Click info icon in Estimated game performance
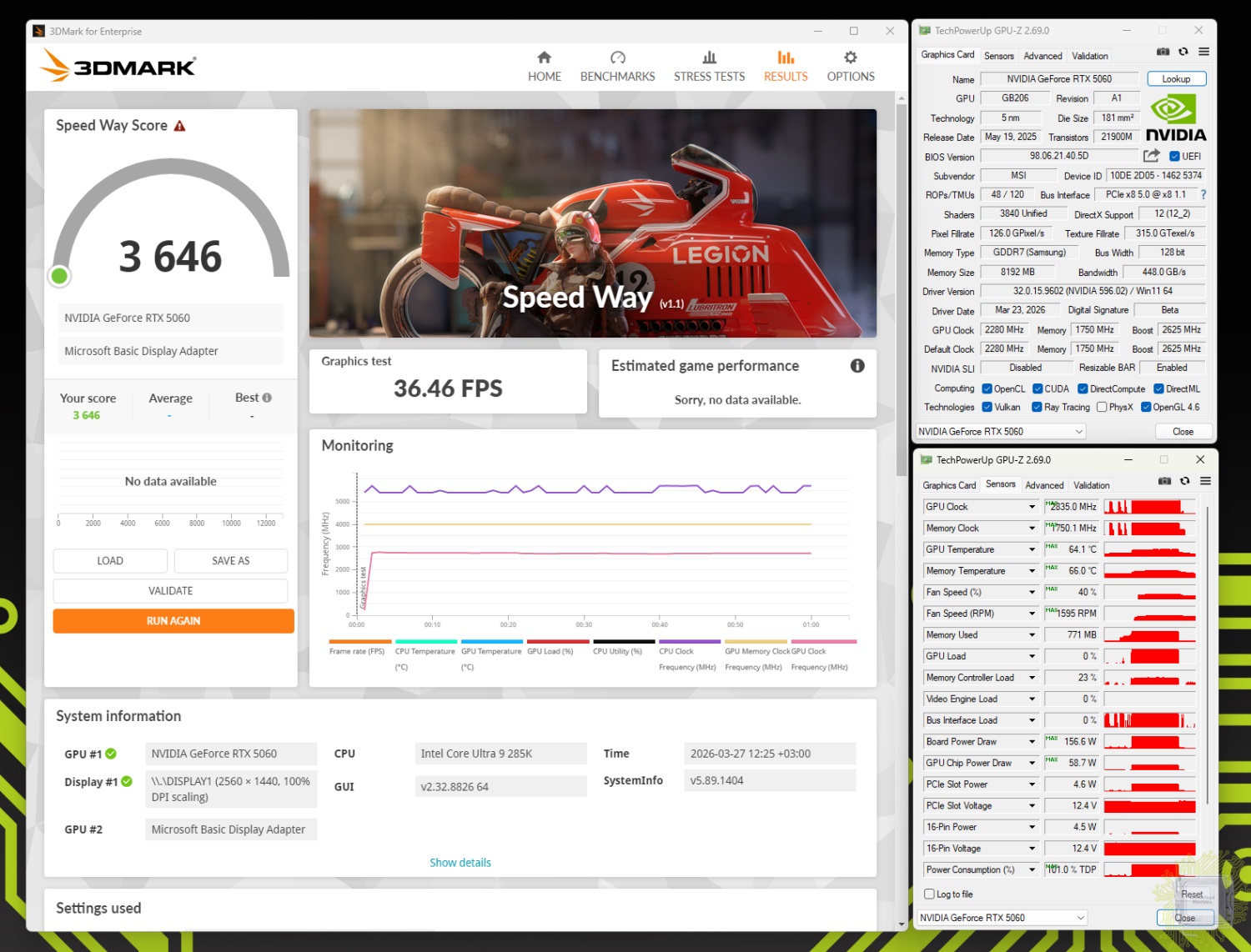 pyautogui.click(x=857, y=366)
